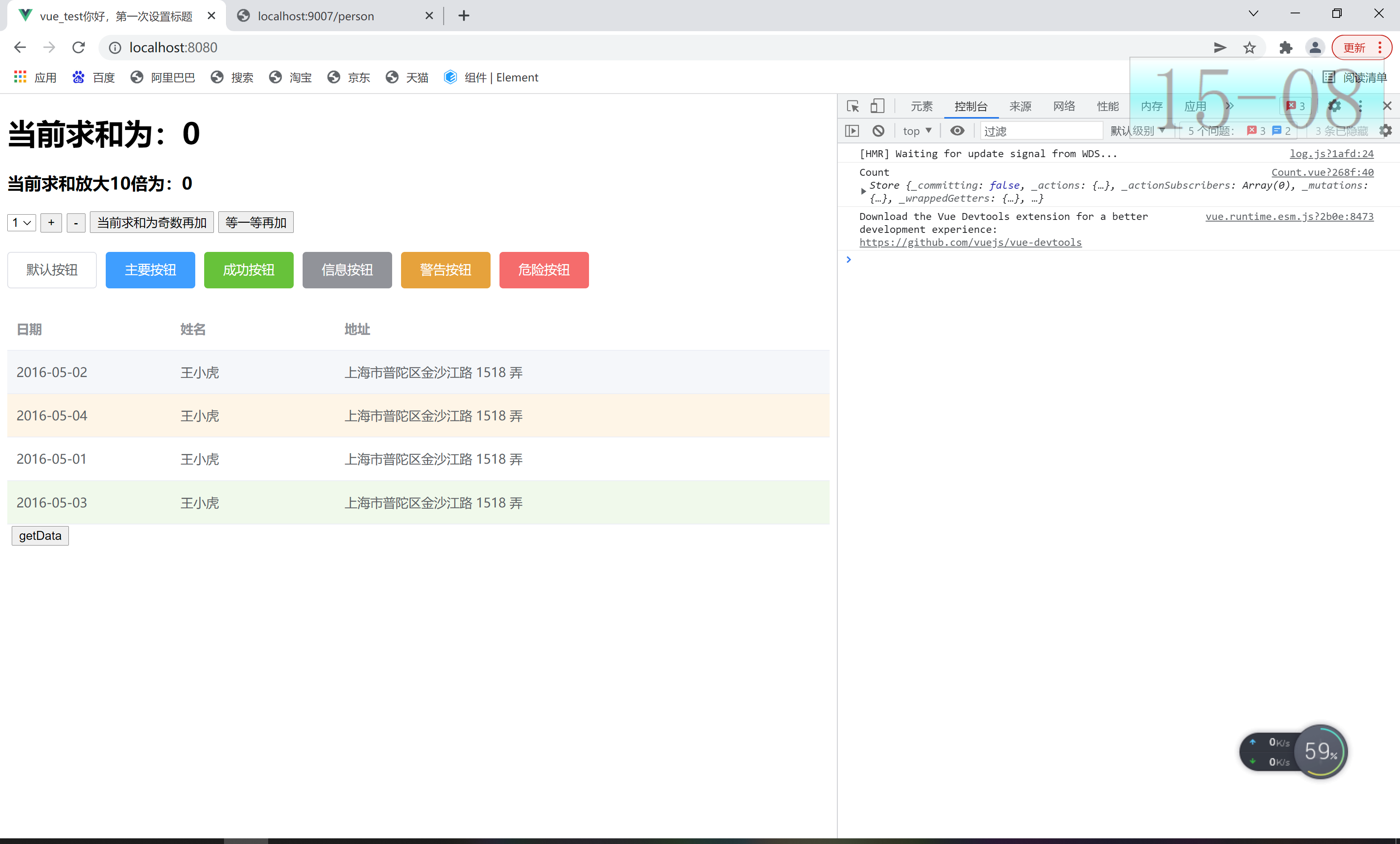The width and height of the screenshot is (1400, 844).
Task: Go forward with the browser forward arrow
Action: pyautogui.click(x=49, y=47)
